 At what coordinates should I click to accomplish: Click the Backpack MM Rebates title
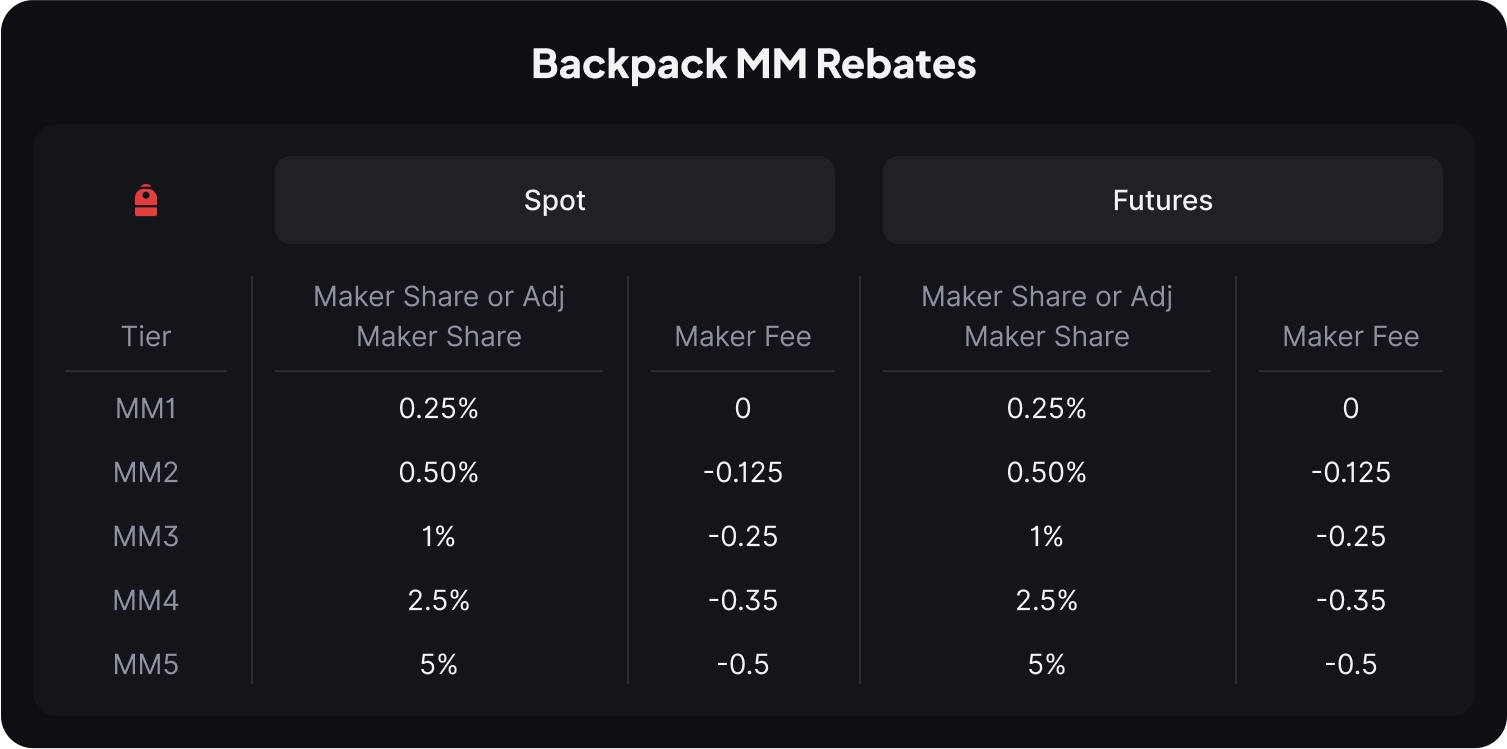754,64
